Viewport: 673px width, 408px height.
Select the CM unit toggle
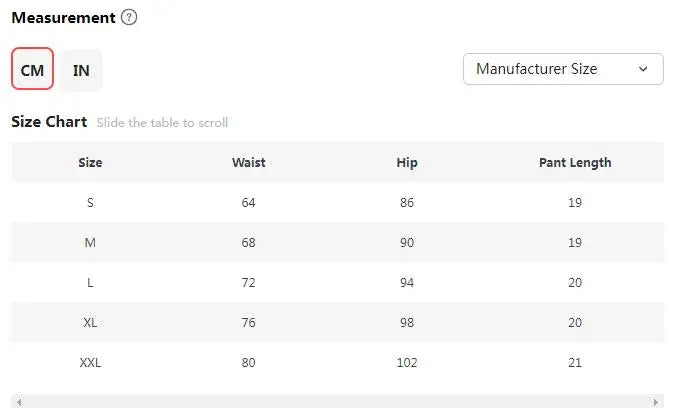tap(33, 69)
